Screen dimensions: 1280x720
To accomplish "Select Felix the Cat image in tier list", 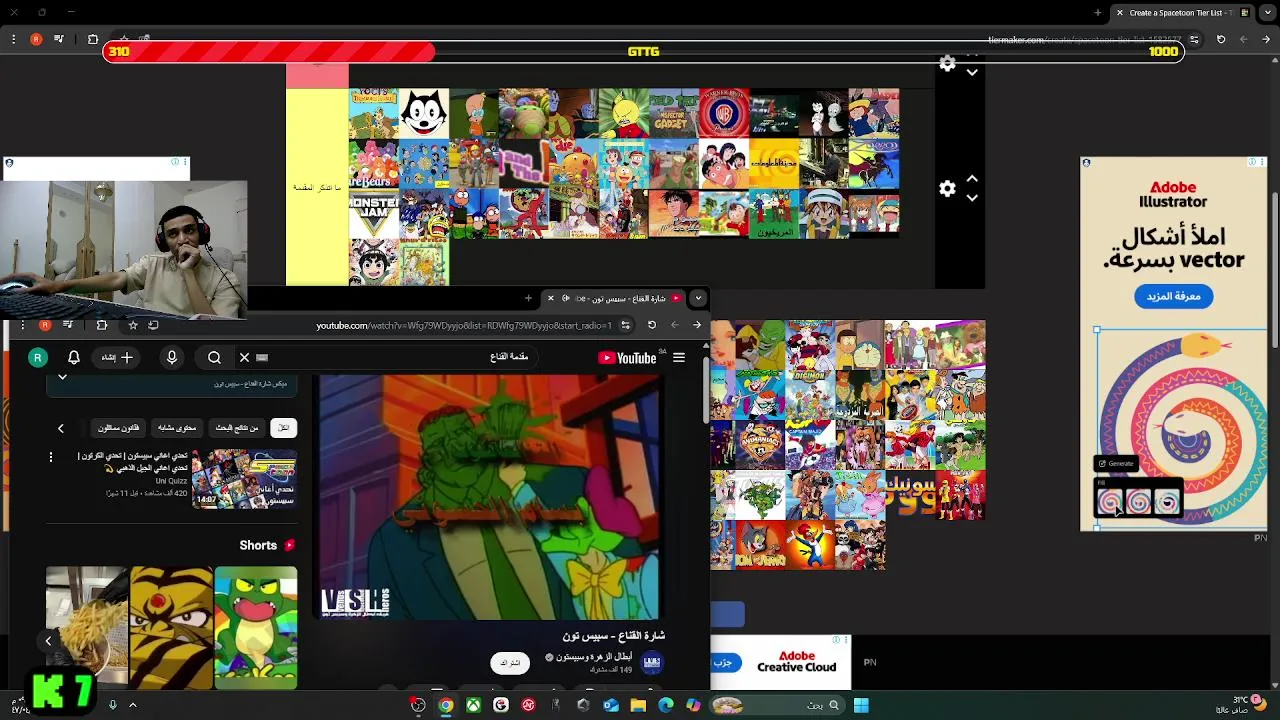I will pos(424,113).
